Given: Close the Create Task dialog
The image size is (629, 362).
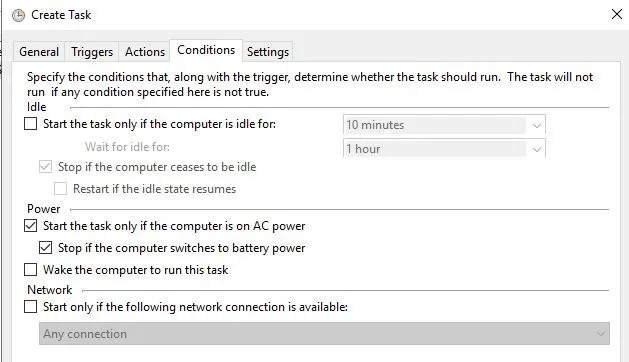Looking at the screenshot, I should click(x=617, y=14).
